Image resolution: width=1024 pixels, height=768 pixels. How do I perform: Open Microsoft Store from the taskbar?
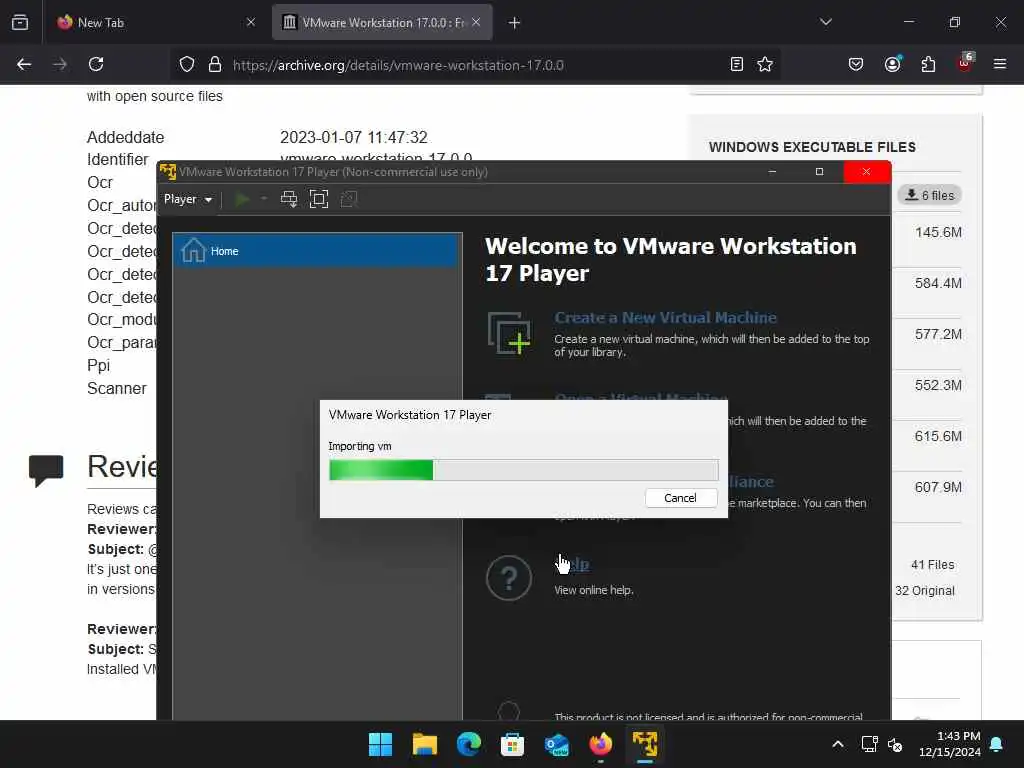tap(513, 744)
